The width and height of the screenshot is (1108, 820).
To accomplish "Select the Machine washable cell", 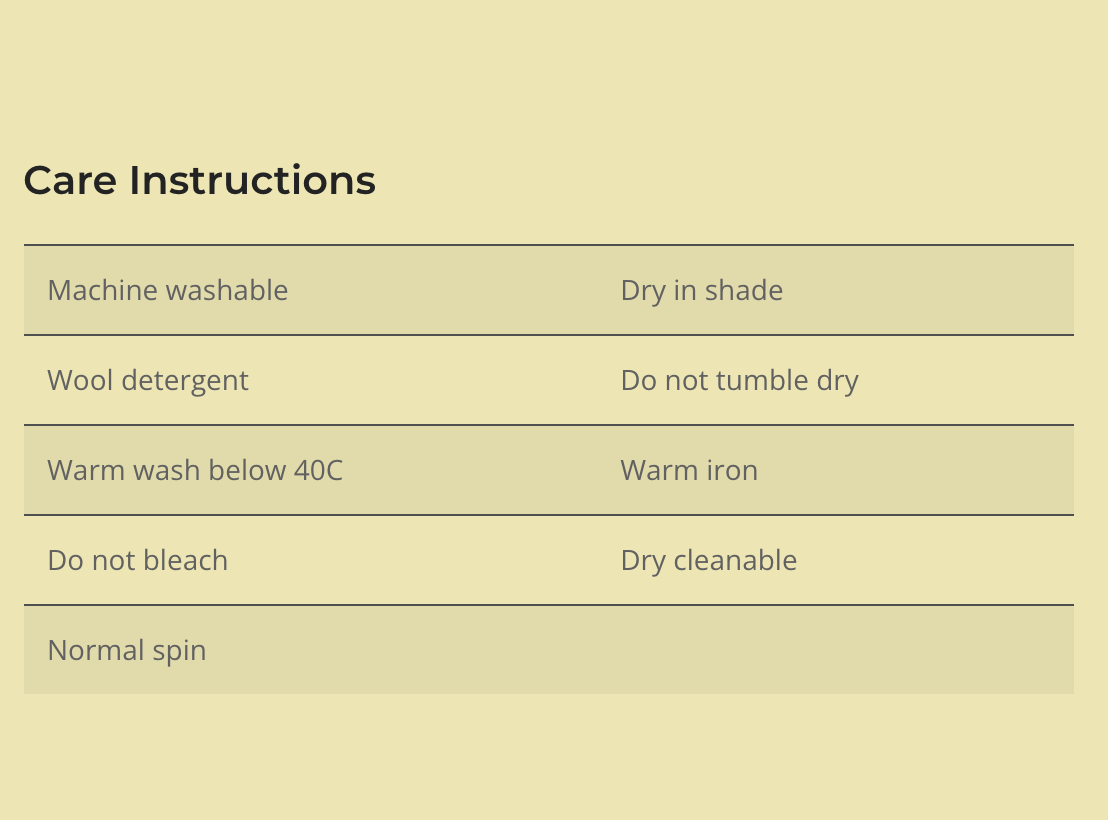I will pos(168,291).
